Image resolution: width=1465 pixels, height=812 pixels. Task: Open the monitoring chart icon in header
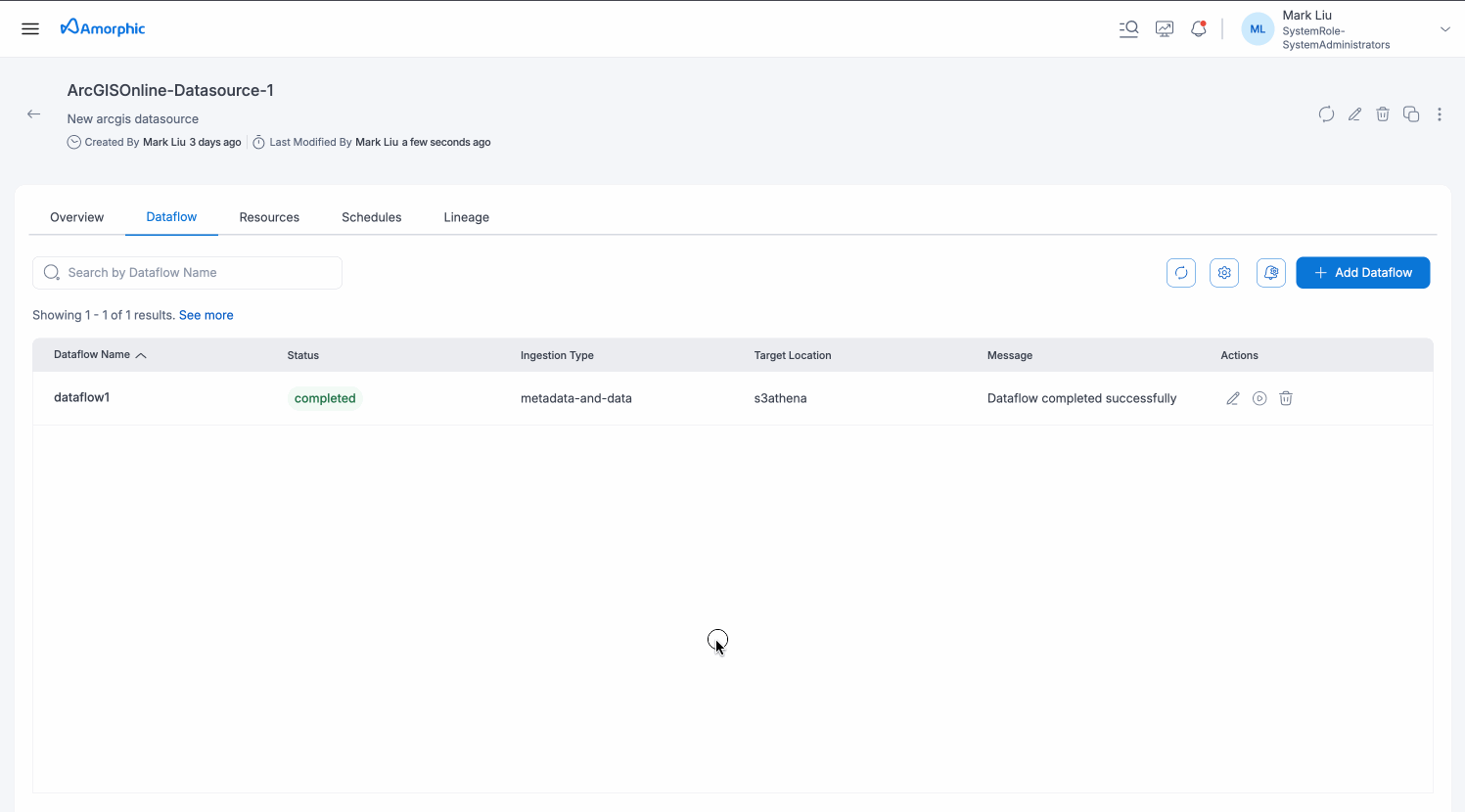click(x=1165, y=28)
